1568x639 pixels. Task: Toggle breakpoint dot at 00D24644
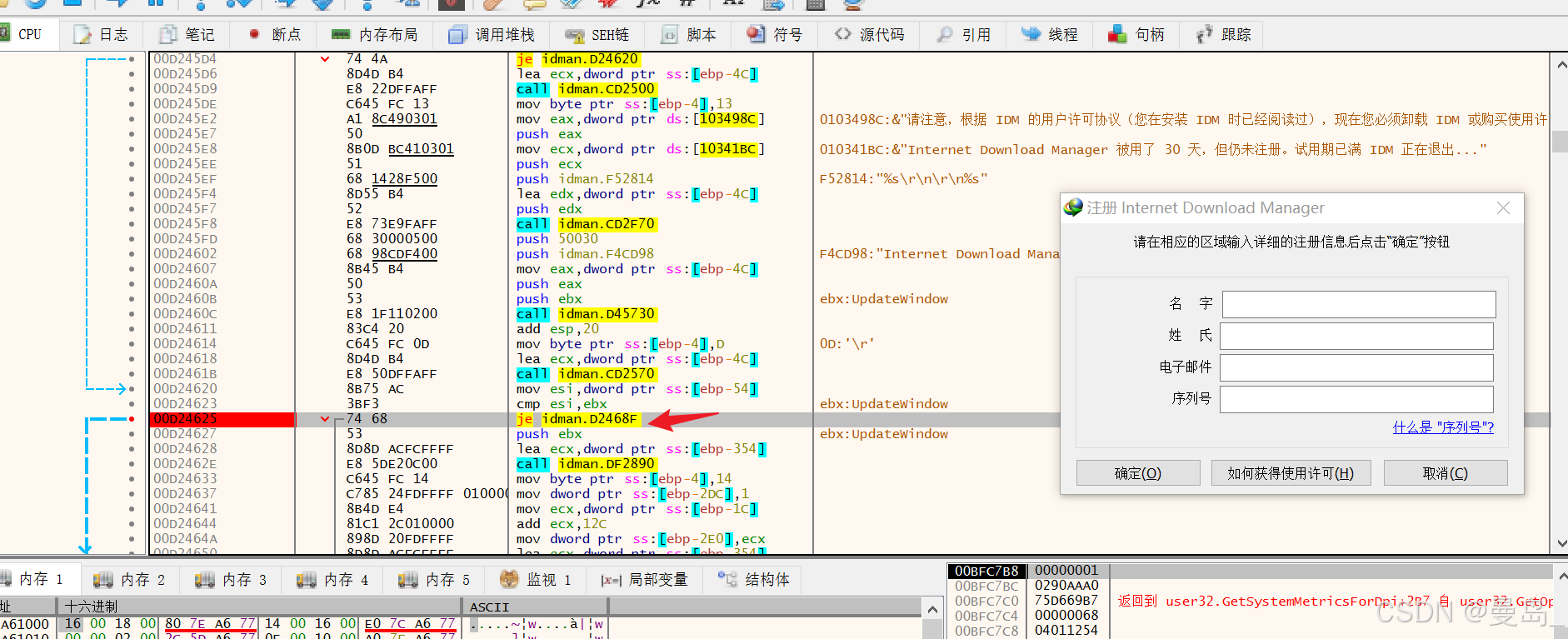pyautogui.click(x=132, y=524)
